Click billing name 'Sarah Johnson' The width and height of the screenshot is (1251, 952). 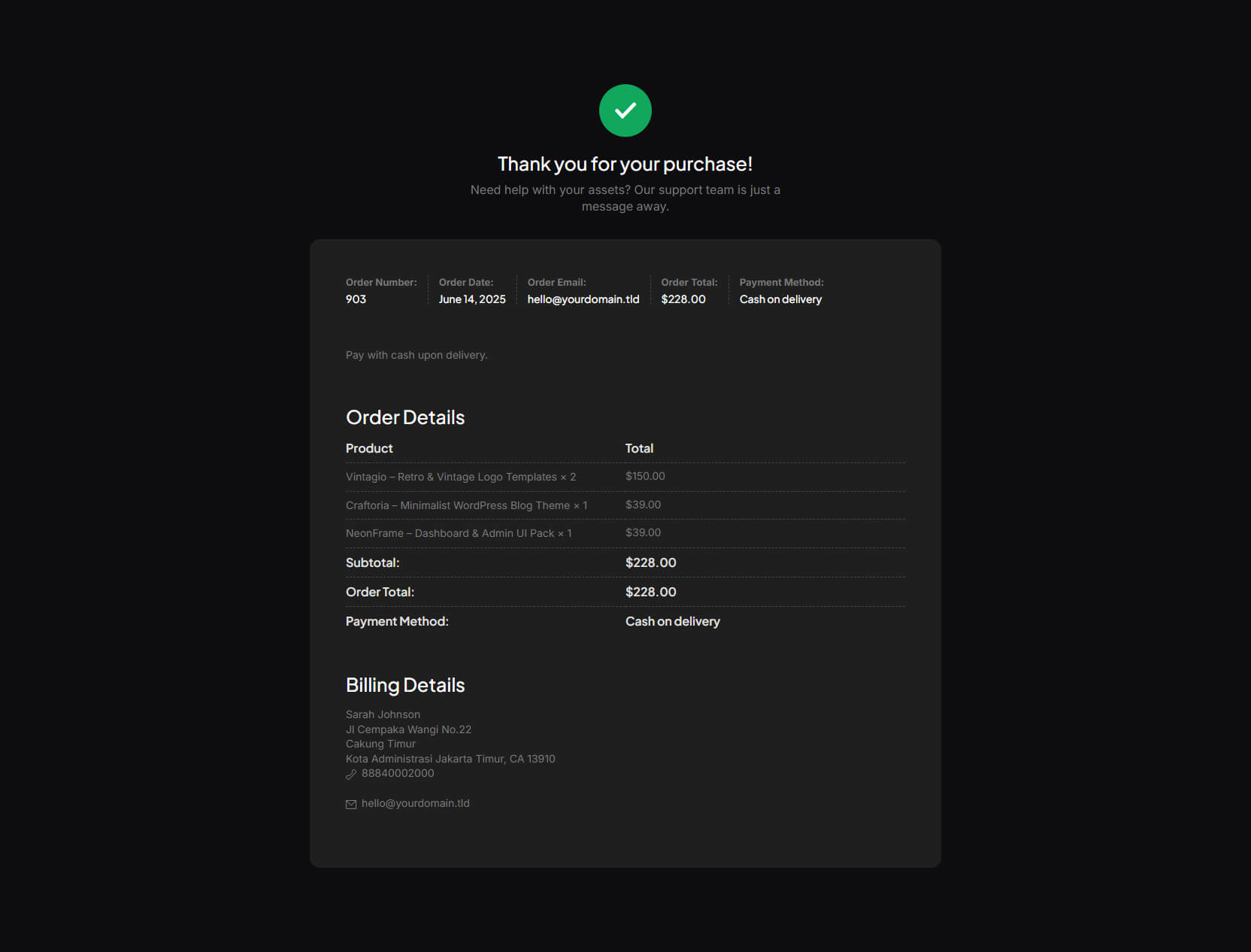click(383, 714)
